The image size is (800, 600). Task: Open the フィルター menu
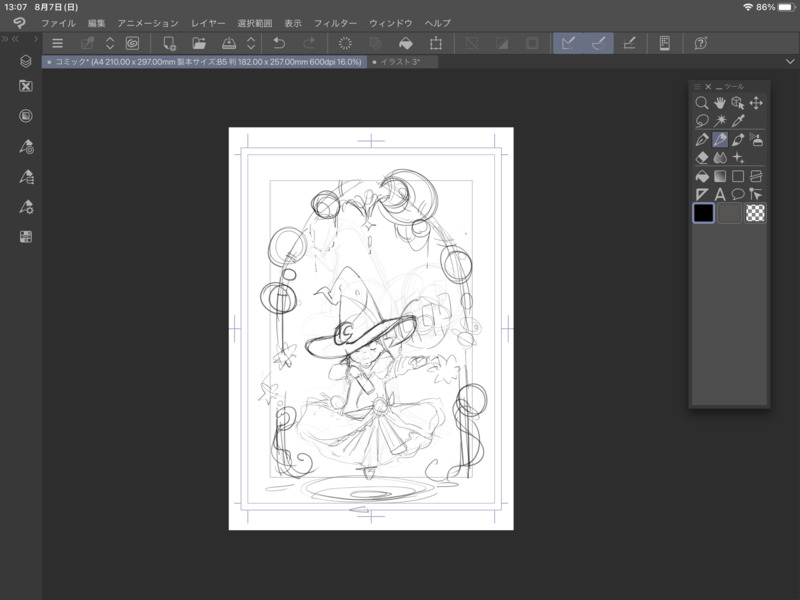click(x=334, y=22)
